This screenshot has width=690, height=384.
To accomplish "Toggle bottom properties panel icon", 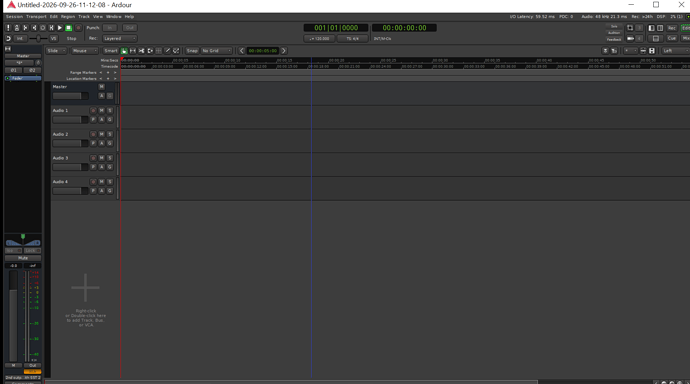I will [x=656, y=39].
